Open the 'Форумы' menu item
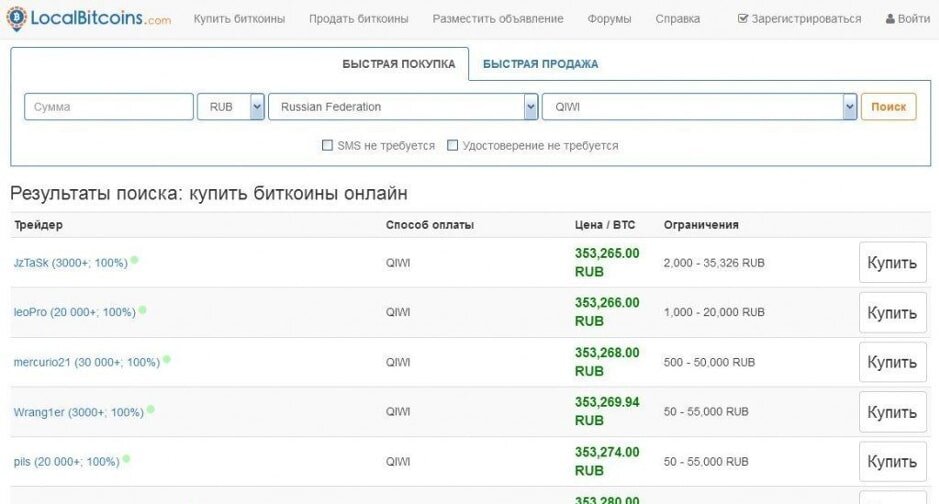This screenshot has height=504, width=939. click(609, 19)
